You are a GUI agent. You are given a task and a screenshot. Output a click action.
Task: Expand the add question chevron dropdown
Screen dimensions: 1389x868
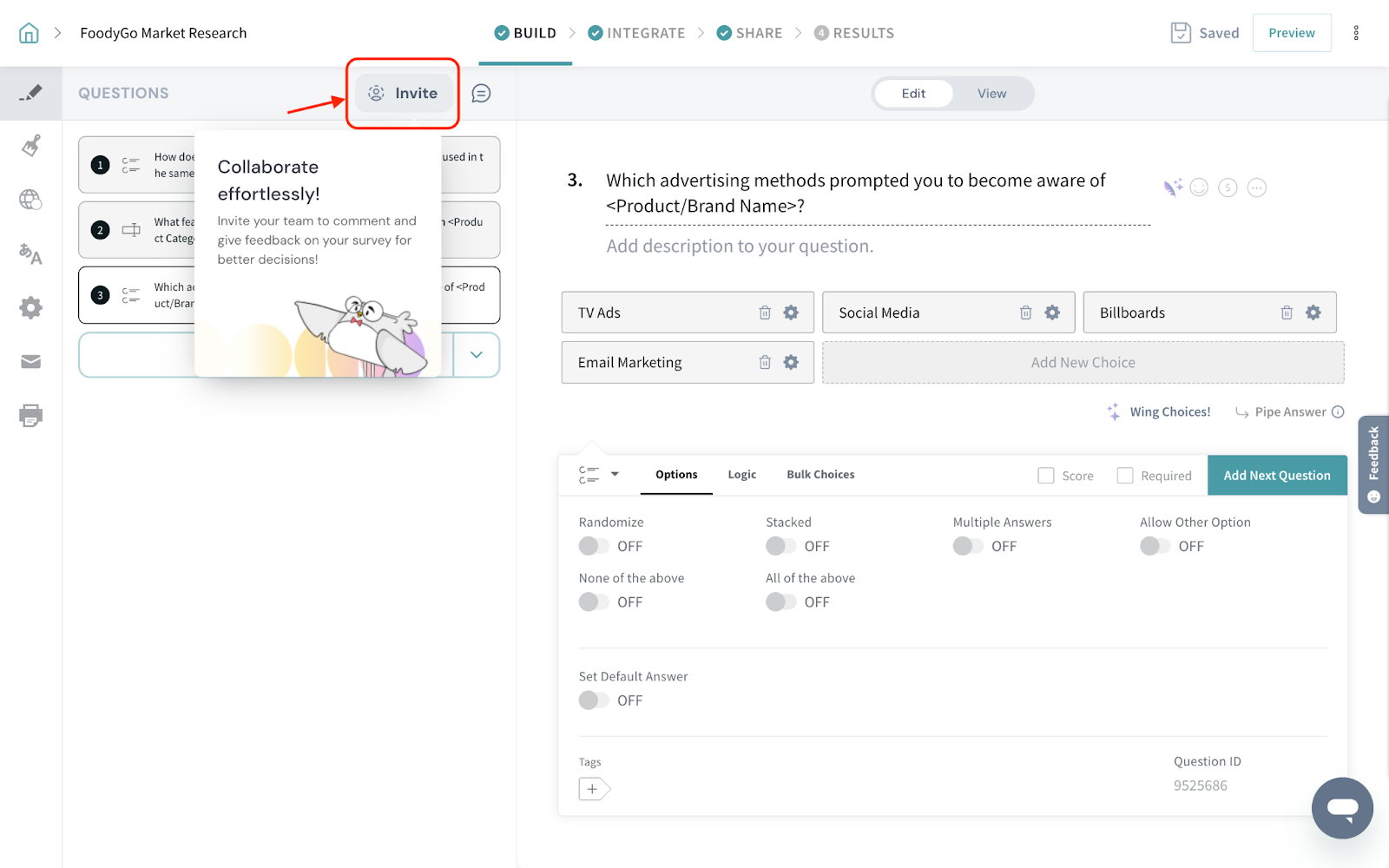tap(477, 355)
